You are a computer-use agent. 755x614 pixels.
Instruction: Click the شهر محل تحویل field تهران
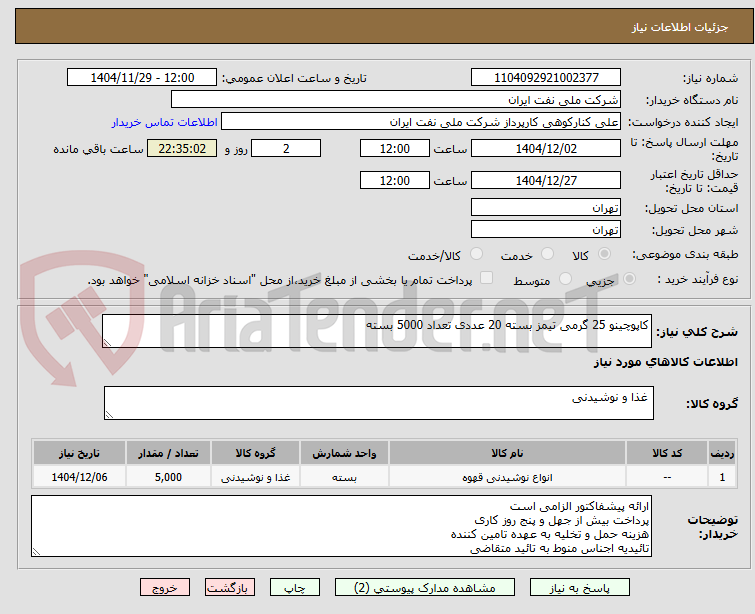click(546, 230)
